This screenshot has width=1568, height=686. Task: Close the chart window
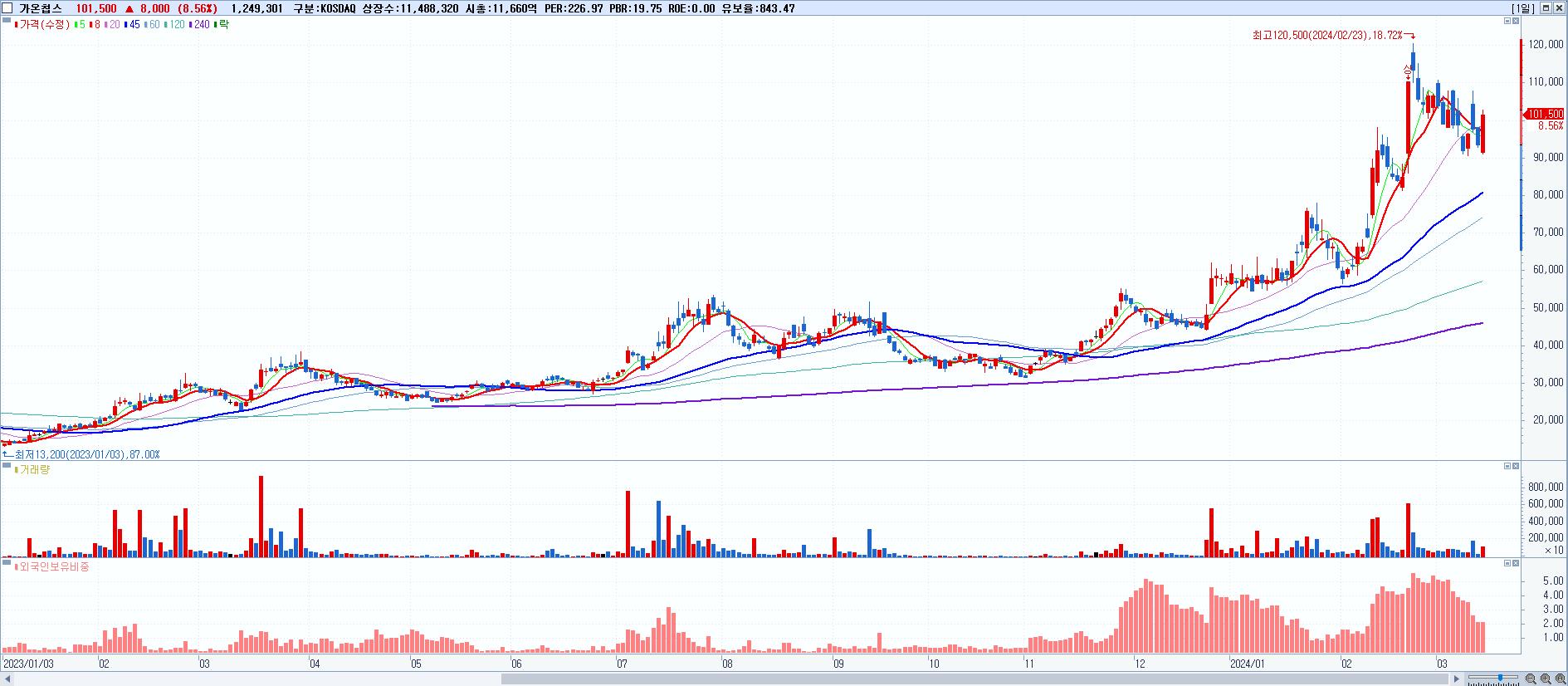coord(1559,8)
